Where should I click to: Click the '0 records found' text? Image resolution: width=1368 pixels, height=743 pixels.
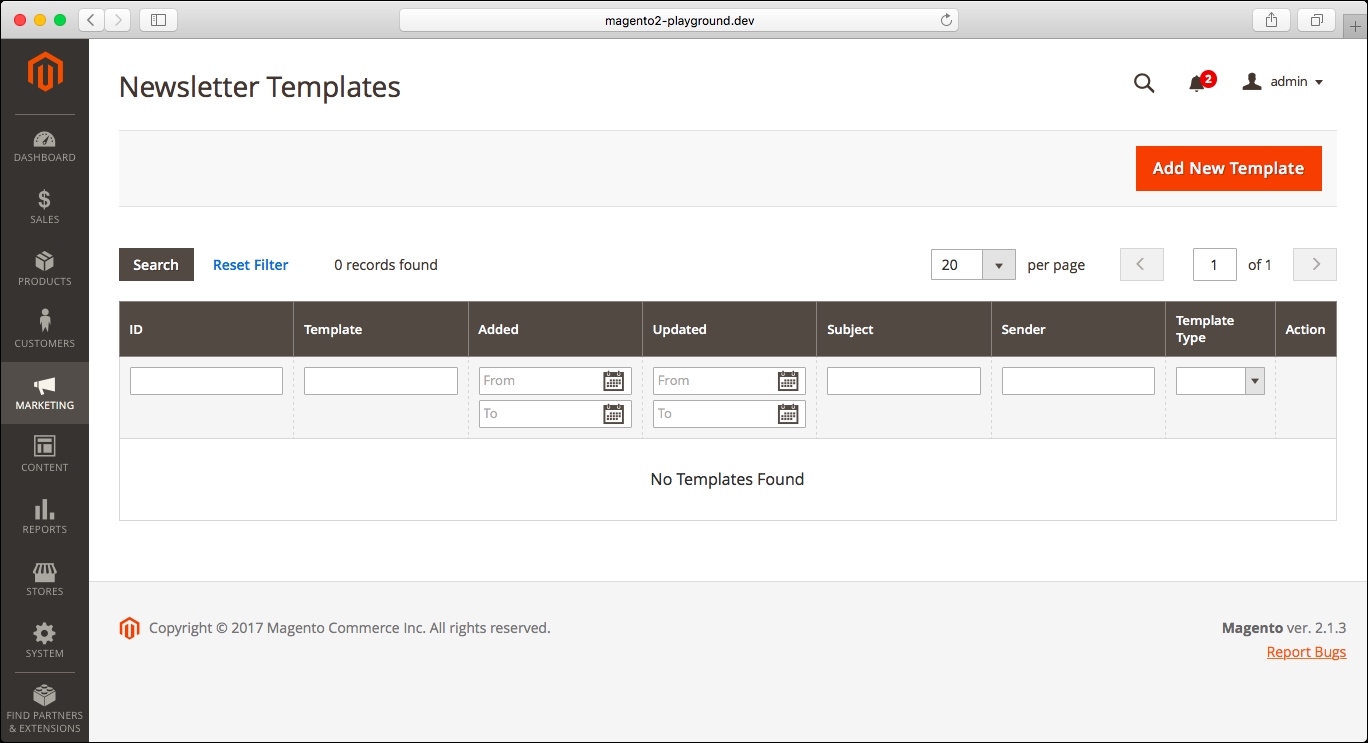tap(386, 265)
